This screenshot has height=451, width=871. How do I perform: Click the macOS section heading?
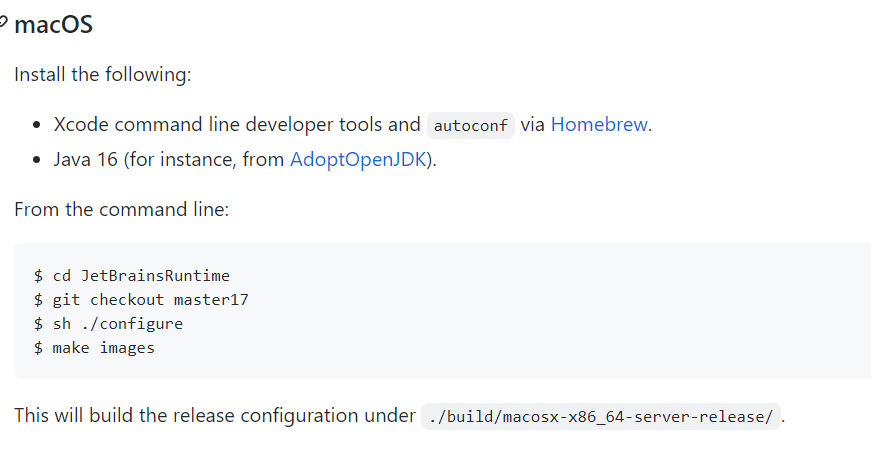(53, 25)
